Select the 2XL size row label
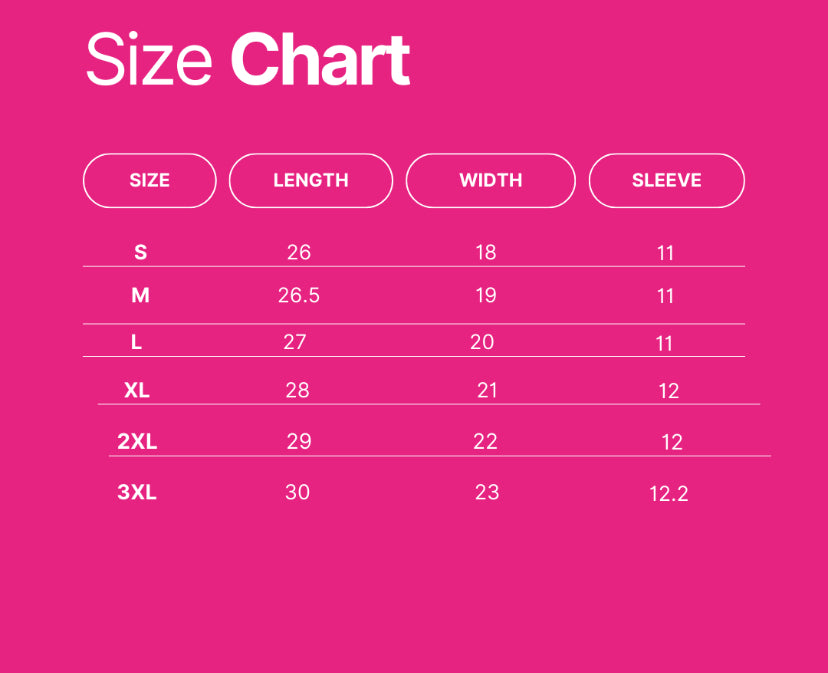This screenshot has width=828, height=673. (x=137, y=441)
